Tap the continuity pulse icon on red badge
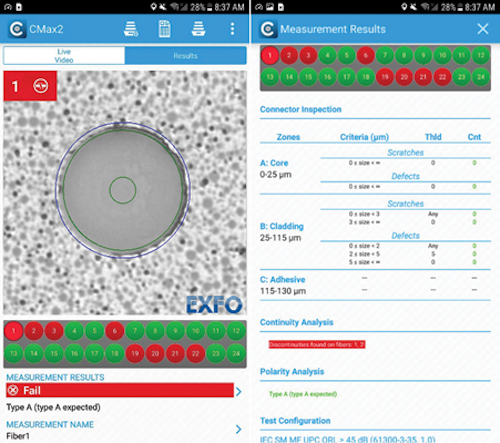Screen dimensions: 500x443 point(41,86)
